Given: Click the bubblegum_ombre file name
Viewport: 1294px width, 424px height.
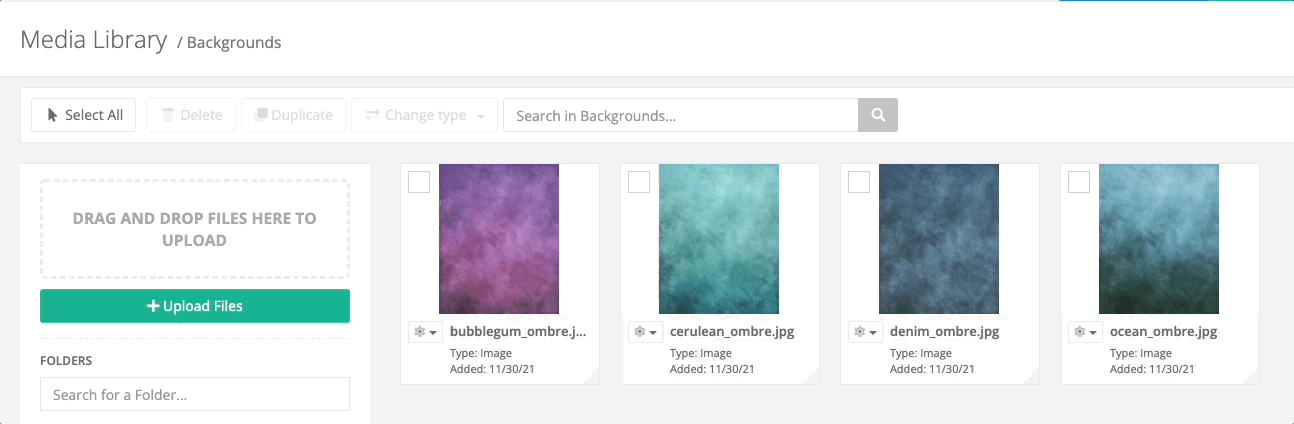Looking at the screenshot, I should (x=518, y=332).
